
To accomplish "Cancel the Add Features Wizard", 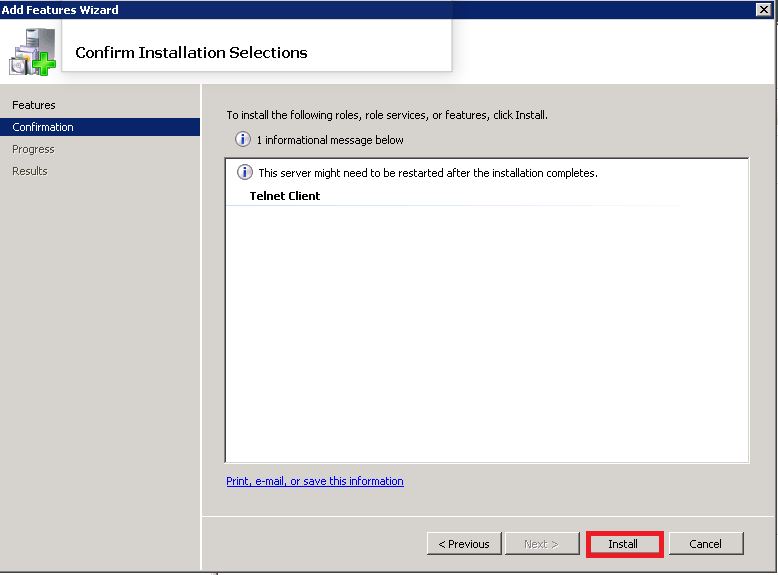I will coord(706,544).
